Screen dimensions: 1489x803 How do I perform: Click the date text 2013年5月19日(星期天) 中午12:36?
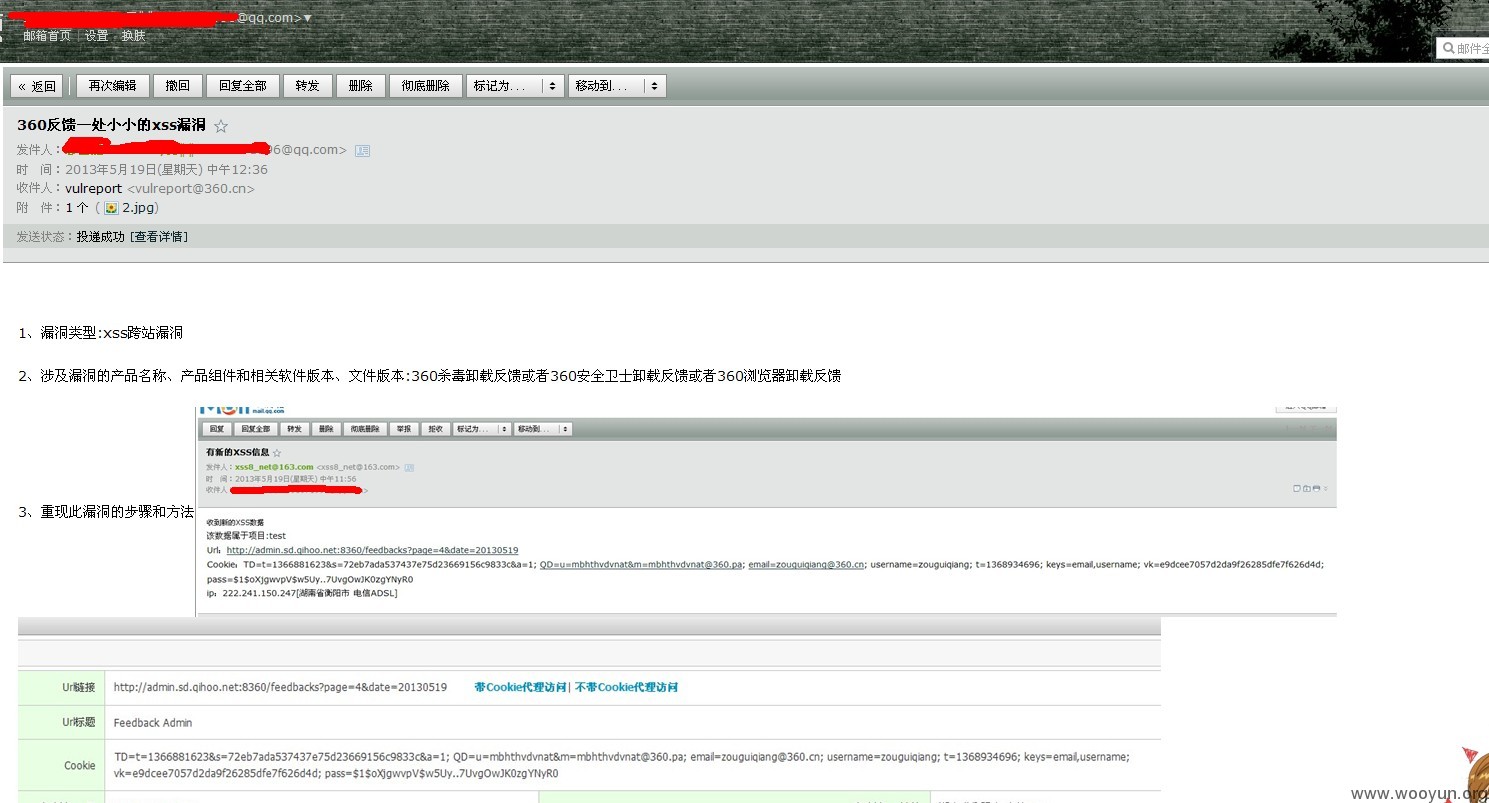167,169
